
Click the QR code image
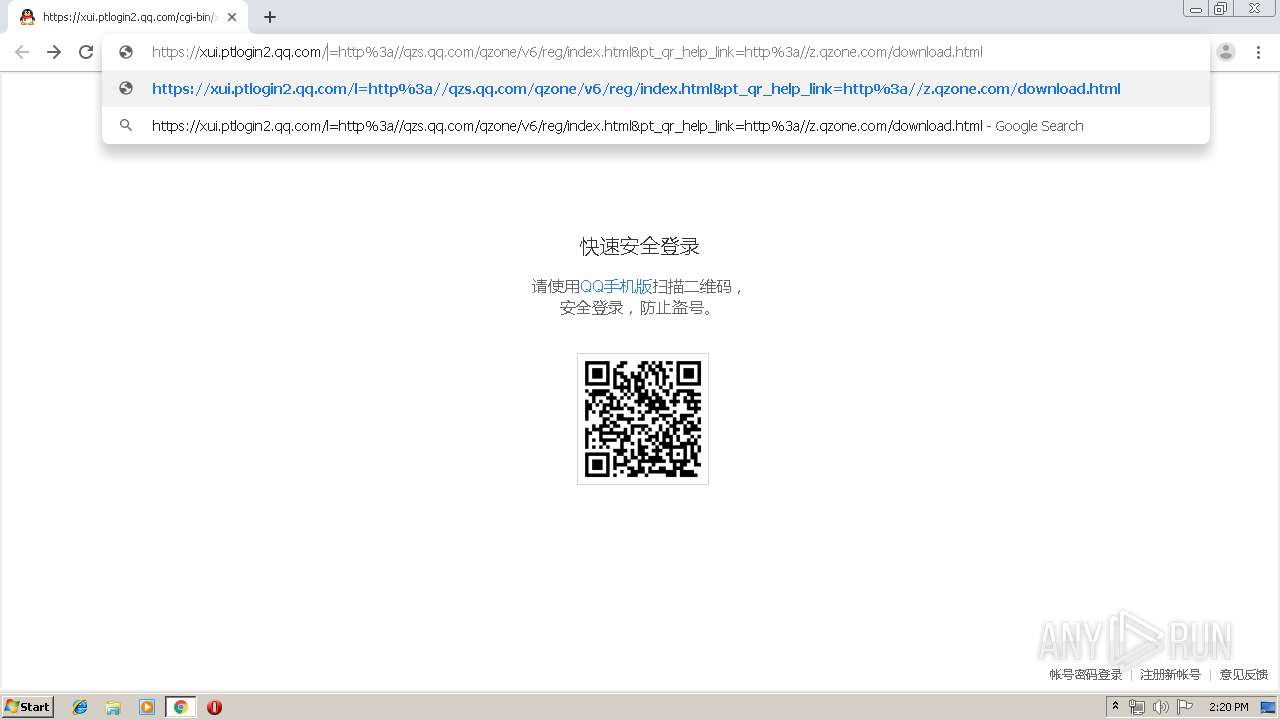click(x=643, y=419)
